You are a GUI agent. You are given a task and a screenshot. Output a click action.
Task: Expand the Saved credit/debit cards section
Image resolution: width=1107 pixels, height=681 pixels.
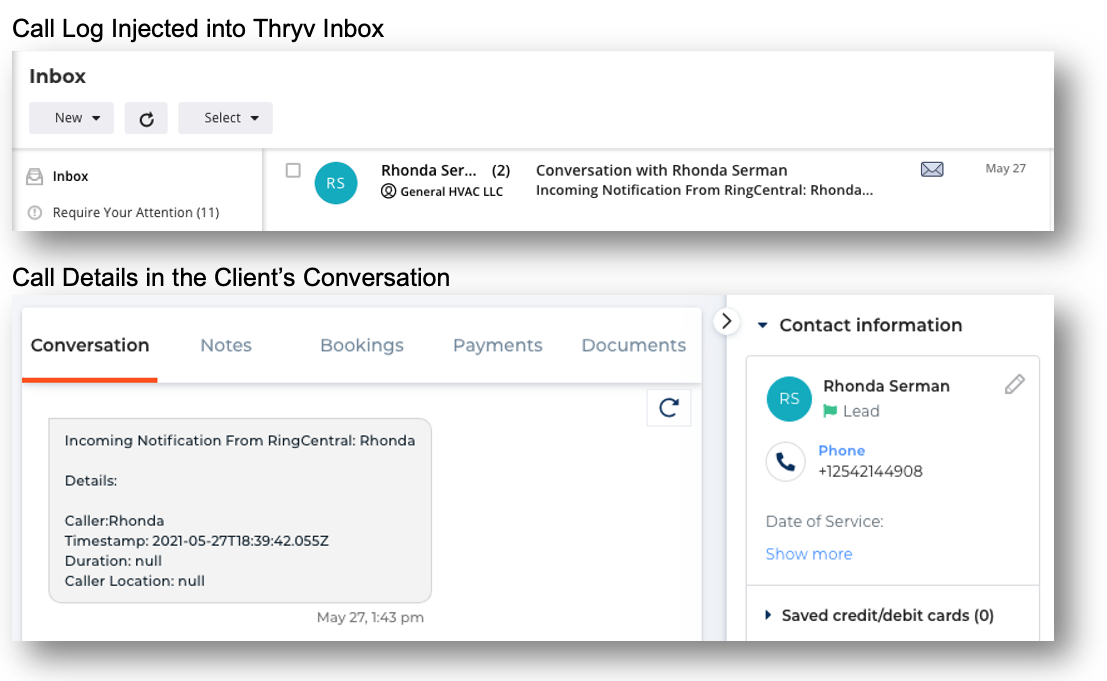[769, 615]
